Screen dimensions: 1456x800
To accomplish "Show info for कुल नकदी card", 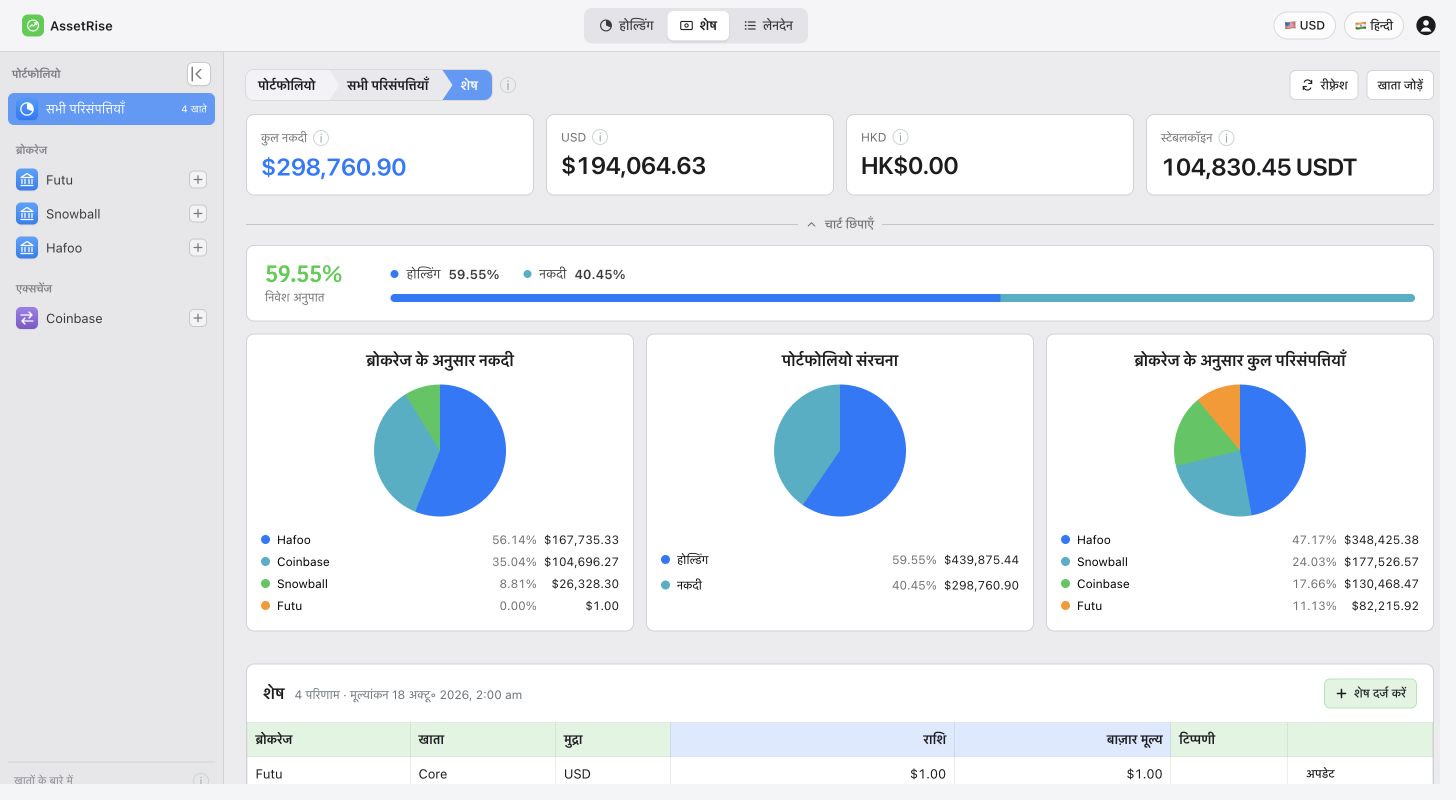I will tap(322, 138).
